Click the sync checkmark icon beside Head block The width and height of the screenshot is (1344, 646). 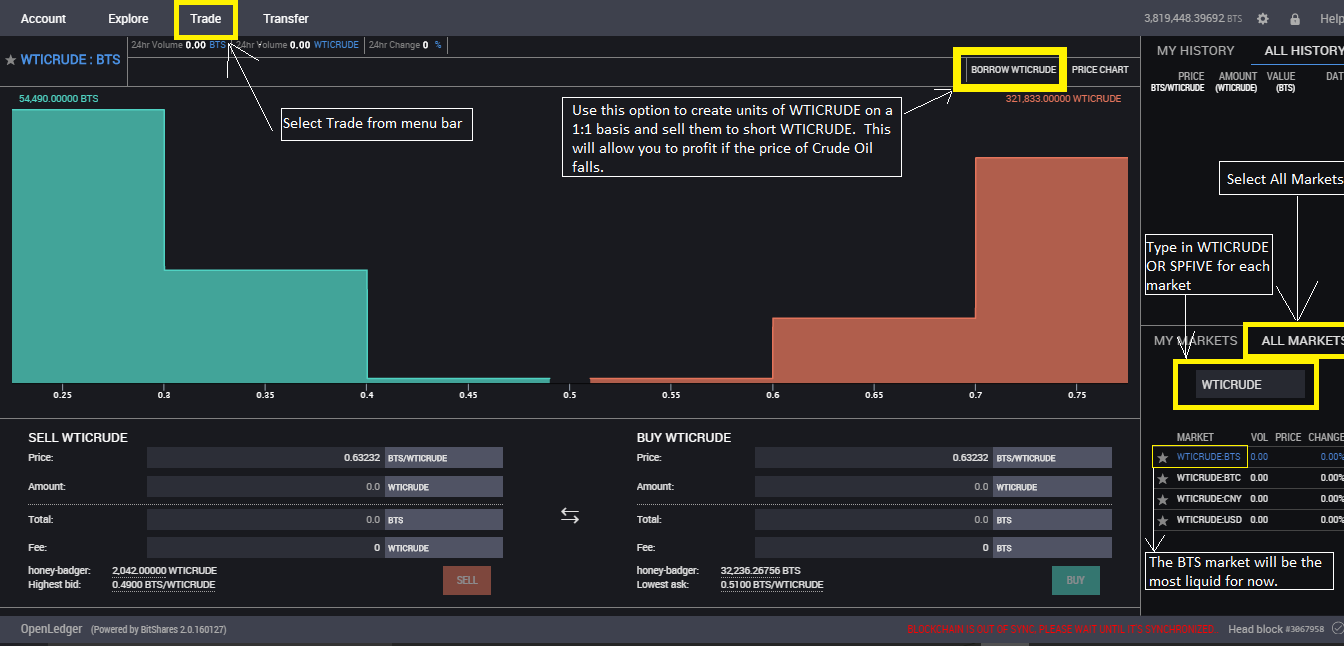pyautogui.click(x=1337, y=629)
